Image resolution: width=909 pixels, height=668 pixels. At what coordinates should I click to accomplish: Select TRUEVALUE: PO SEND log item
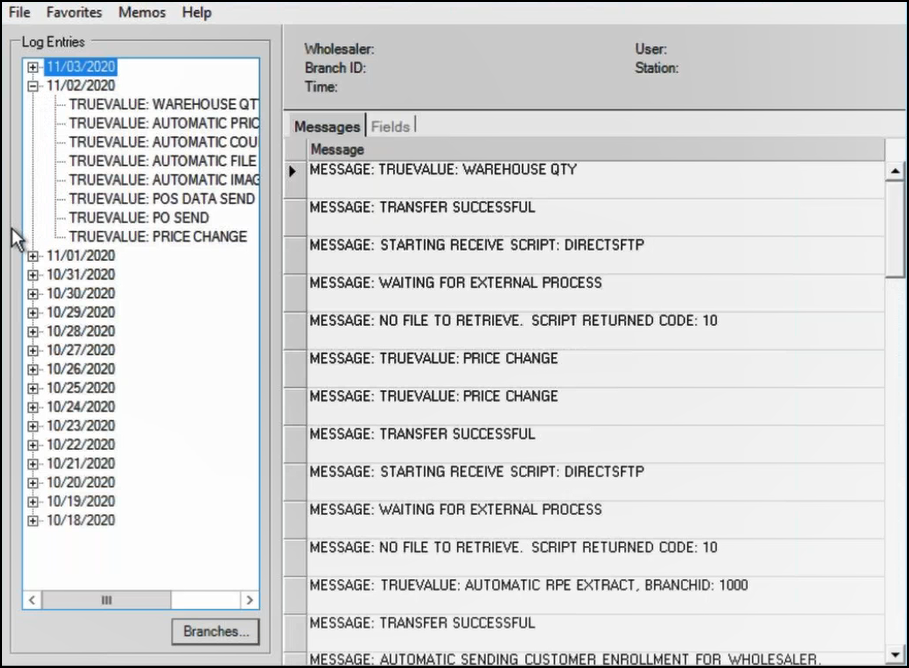(x=138, y=218)
